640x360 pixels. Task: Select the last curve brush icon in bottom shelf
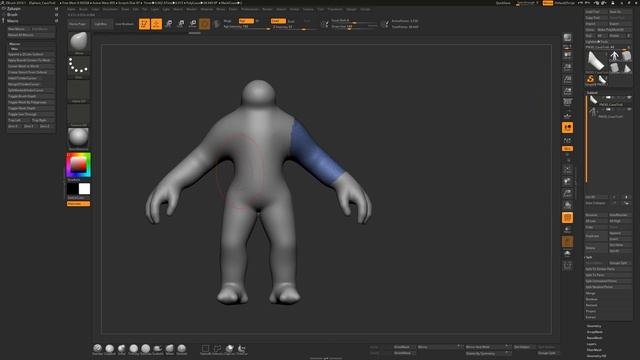(242, 349)
